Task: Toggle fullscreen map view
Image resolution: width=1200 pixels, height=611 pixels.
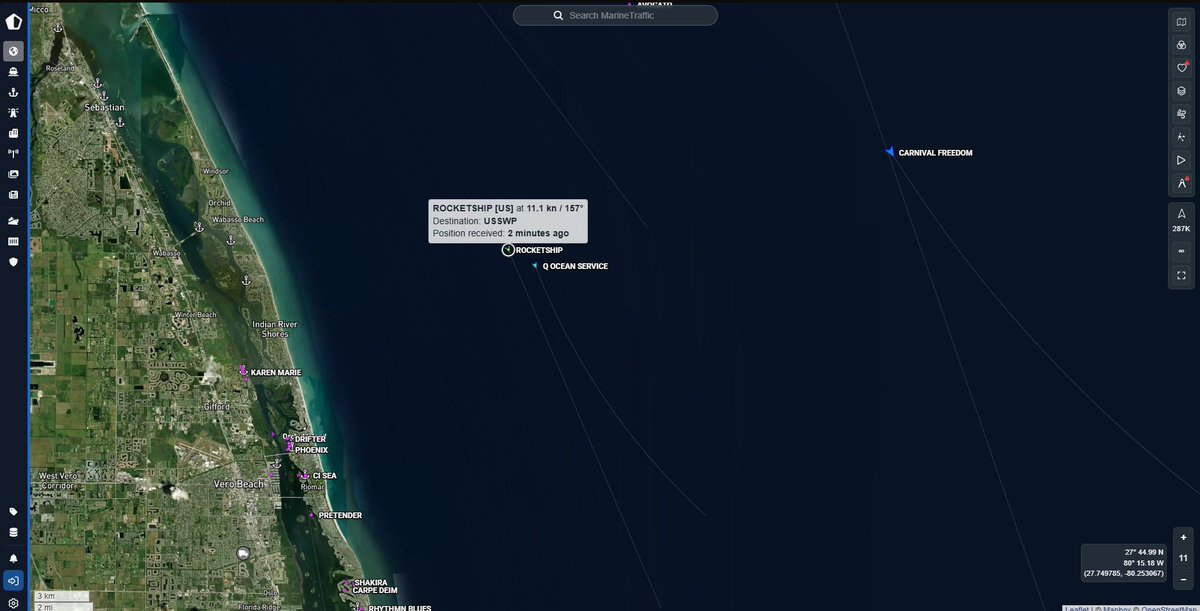Action: (1181, 275)
